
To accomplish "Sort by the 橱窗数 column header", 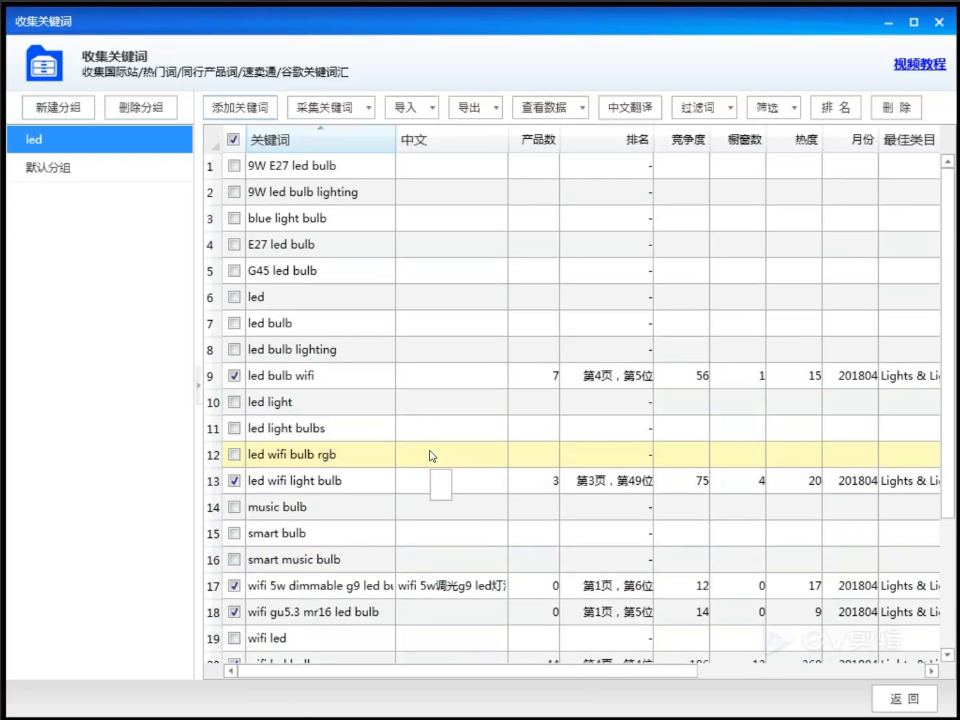I will tap(738, 140).
